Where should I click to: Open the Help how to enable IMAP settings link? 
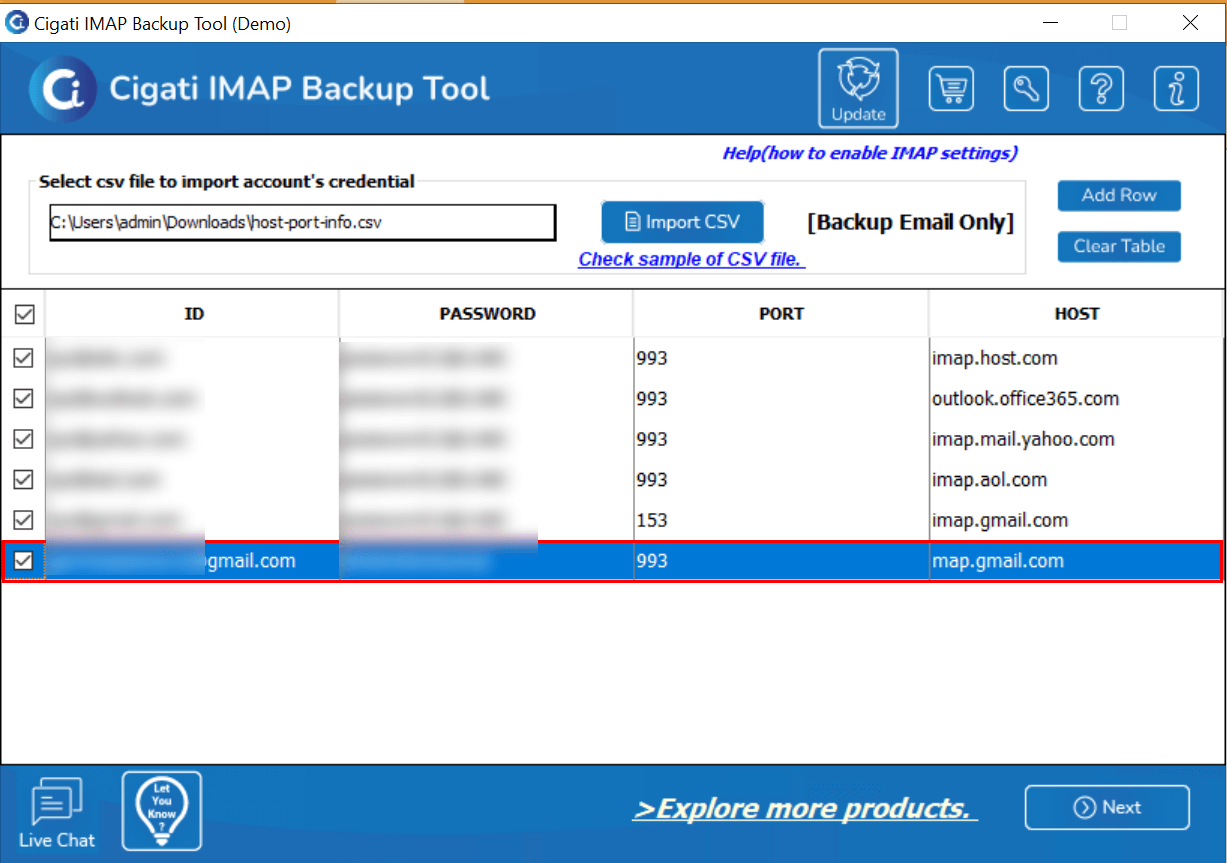870,153
